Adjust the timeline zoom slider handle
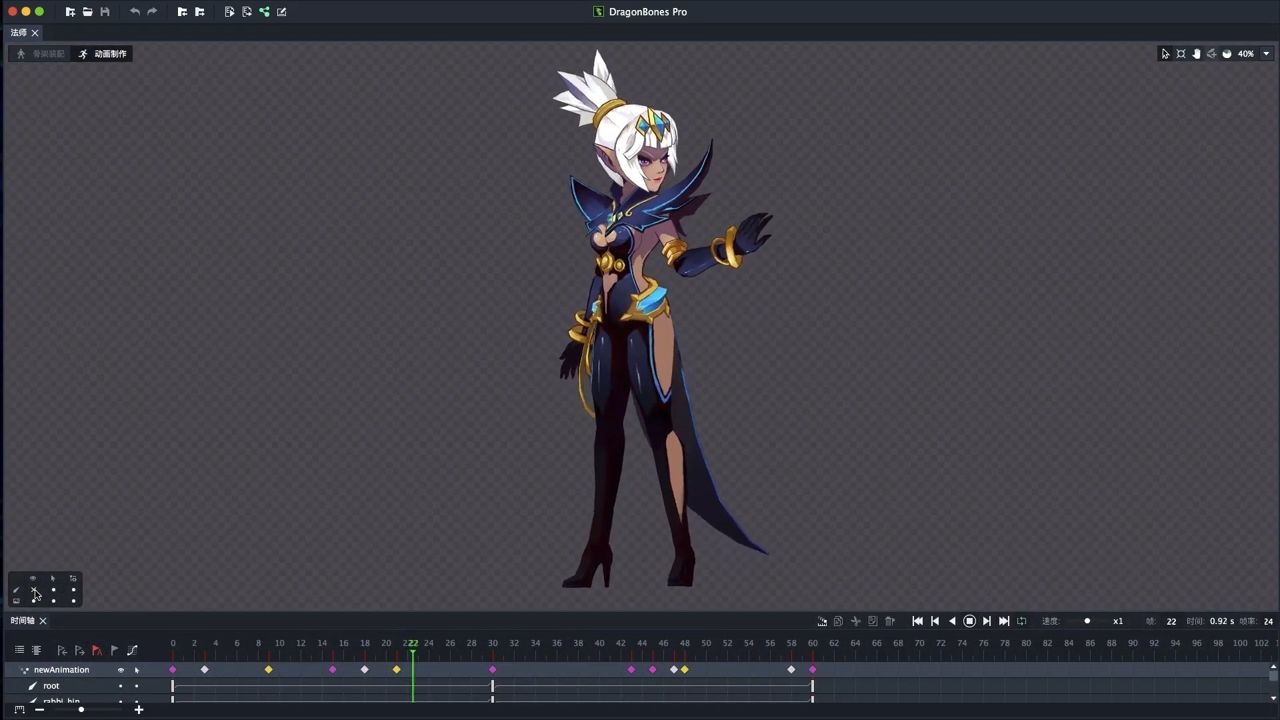1280x720 pixels. coord(81,710)
